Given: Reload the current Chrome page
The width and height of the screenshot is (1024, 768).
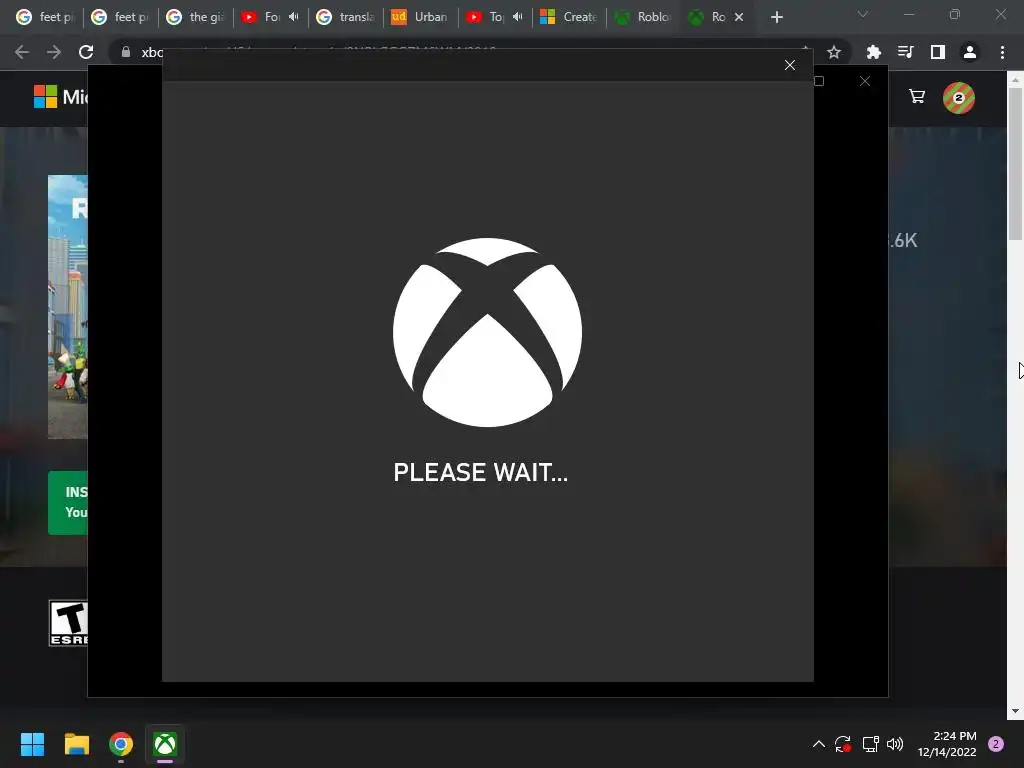Looking at the screenshot, I should coord(86,52).
